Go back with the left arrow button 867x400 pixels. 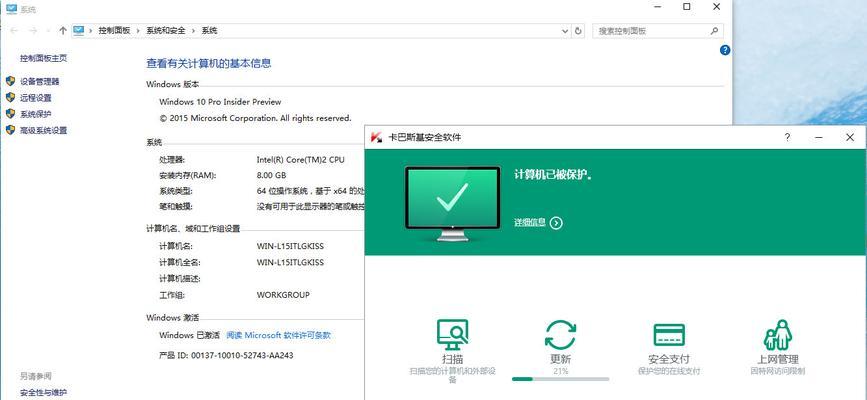pyautogui.click(x=14, y=30)
